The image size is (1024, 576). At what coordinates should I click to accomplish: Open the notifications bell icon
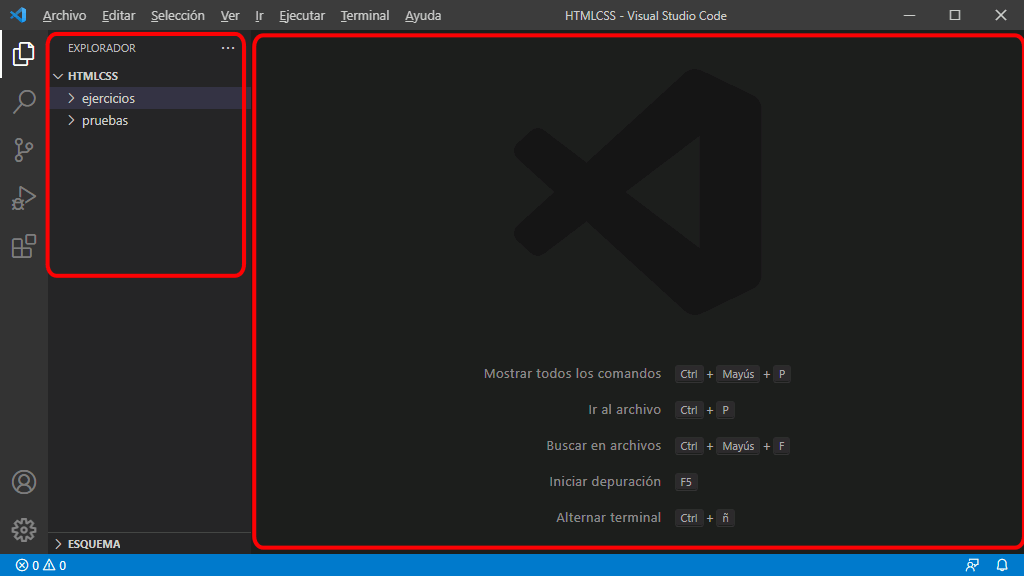[x=1002, y=566]
